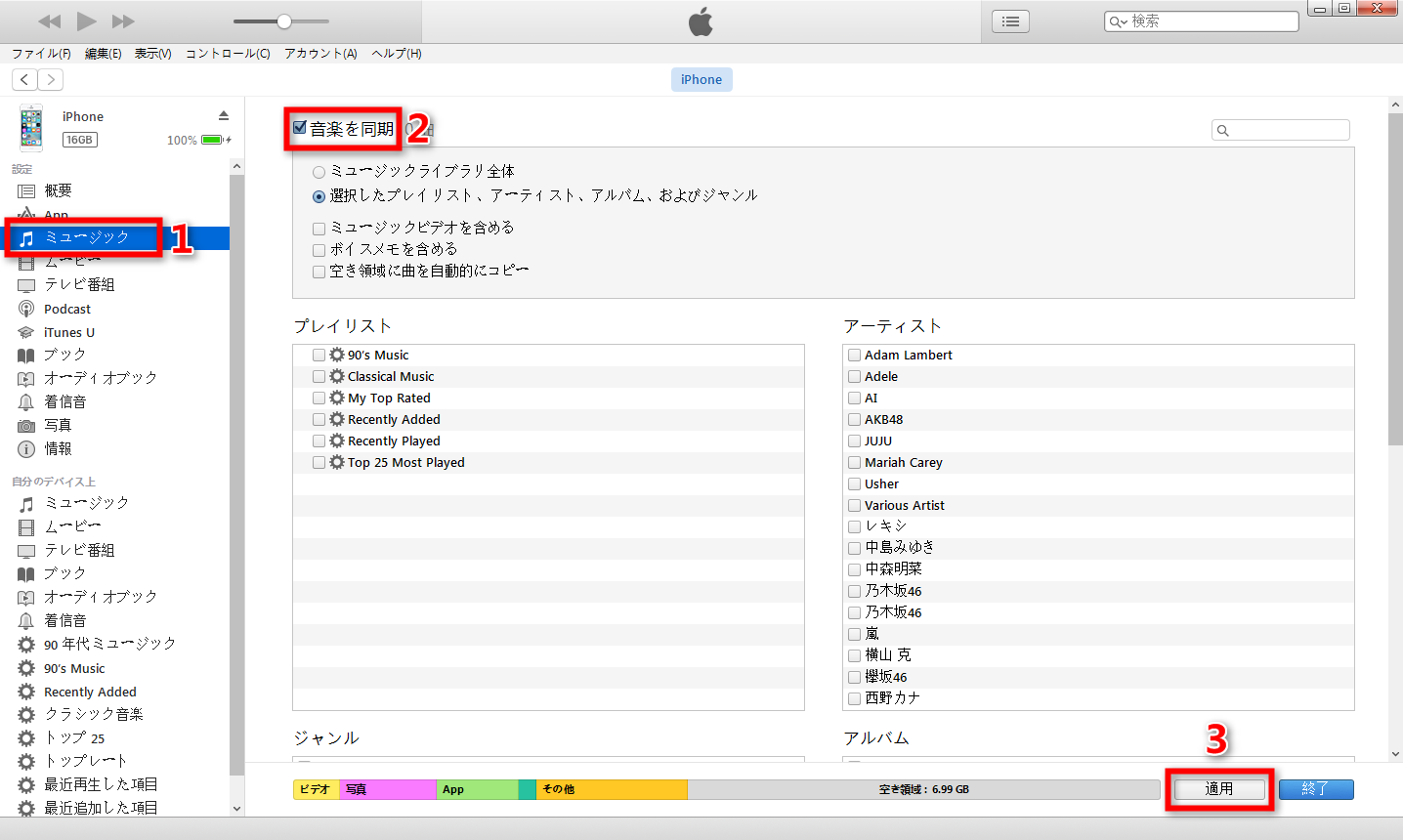Enable ボイスメモを含める checkbox
Viewport: 1403px width, 840px height.
tap(319, 250)
